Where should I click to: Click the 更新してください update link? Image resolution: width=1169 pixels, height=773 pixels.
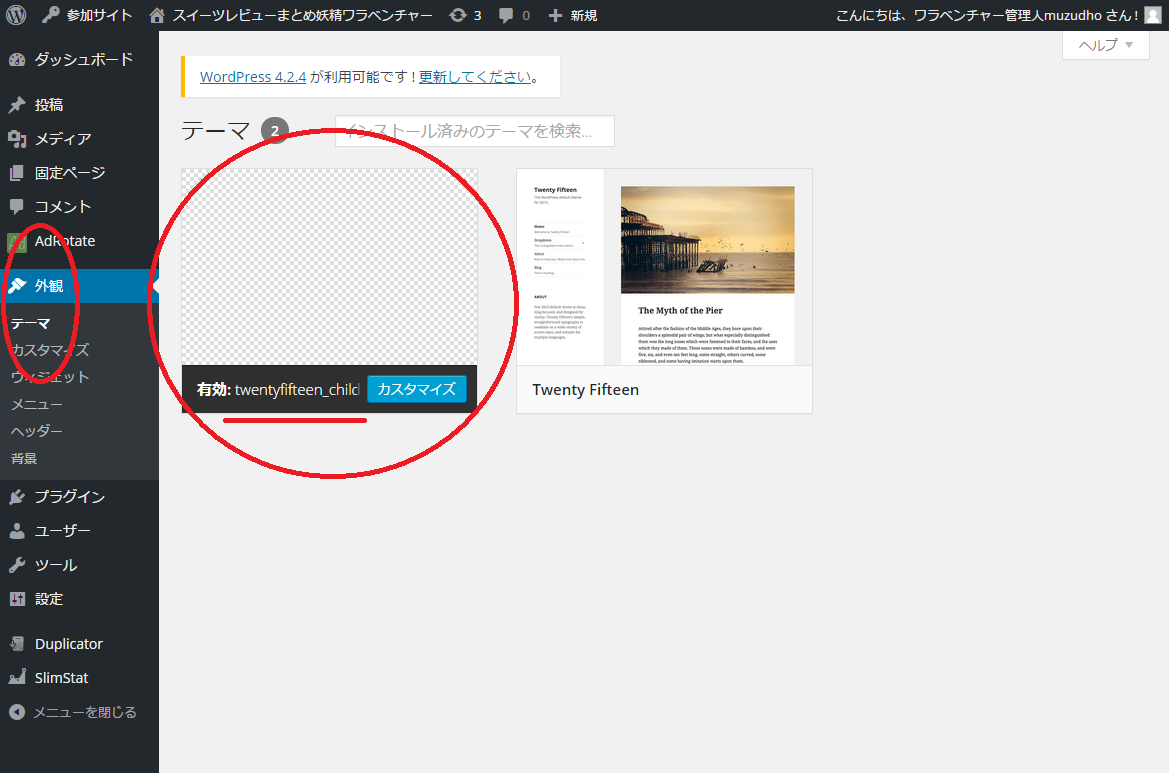click(476, 77)
